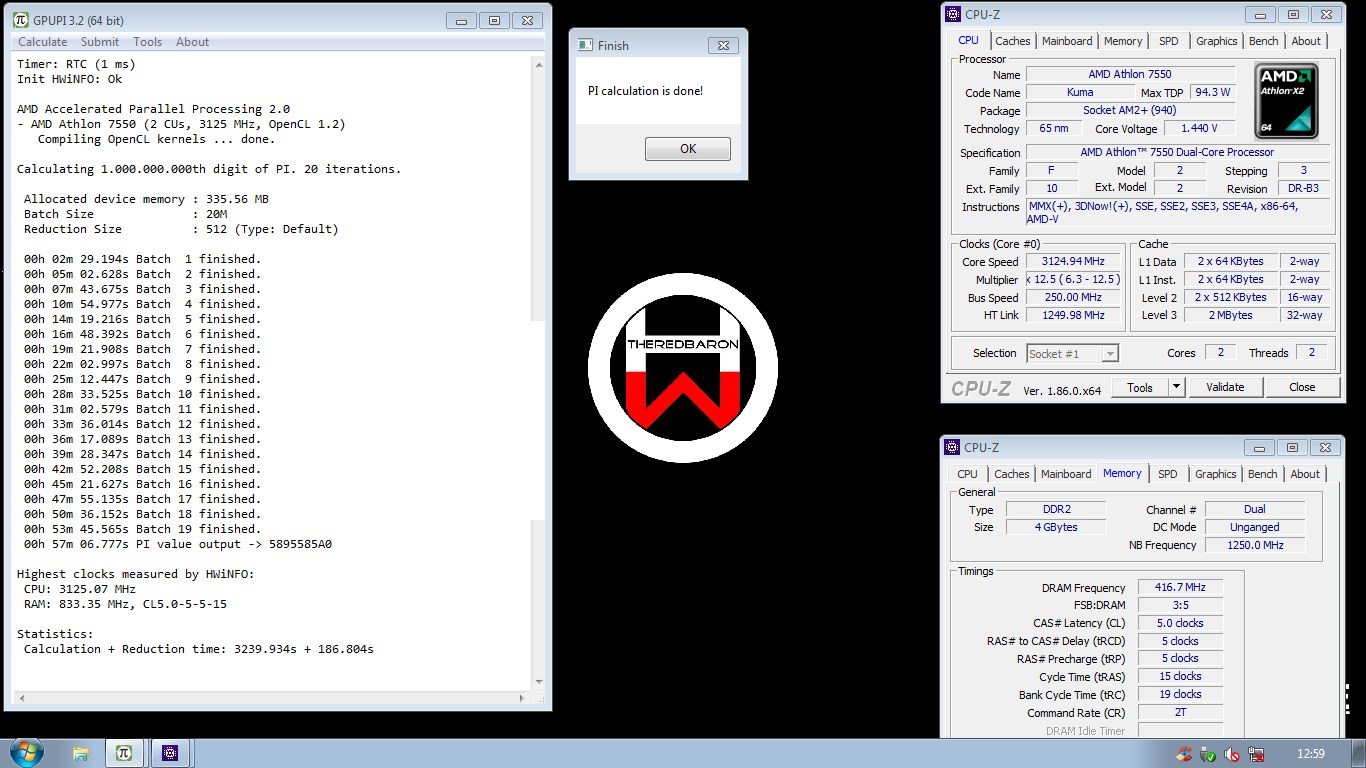Click the Core Voltage value 1.440 V

click(x=1198, y=128)
